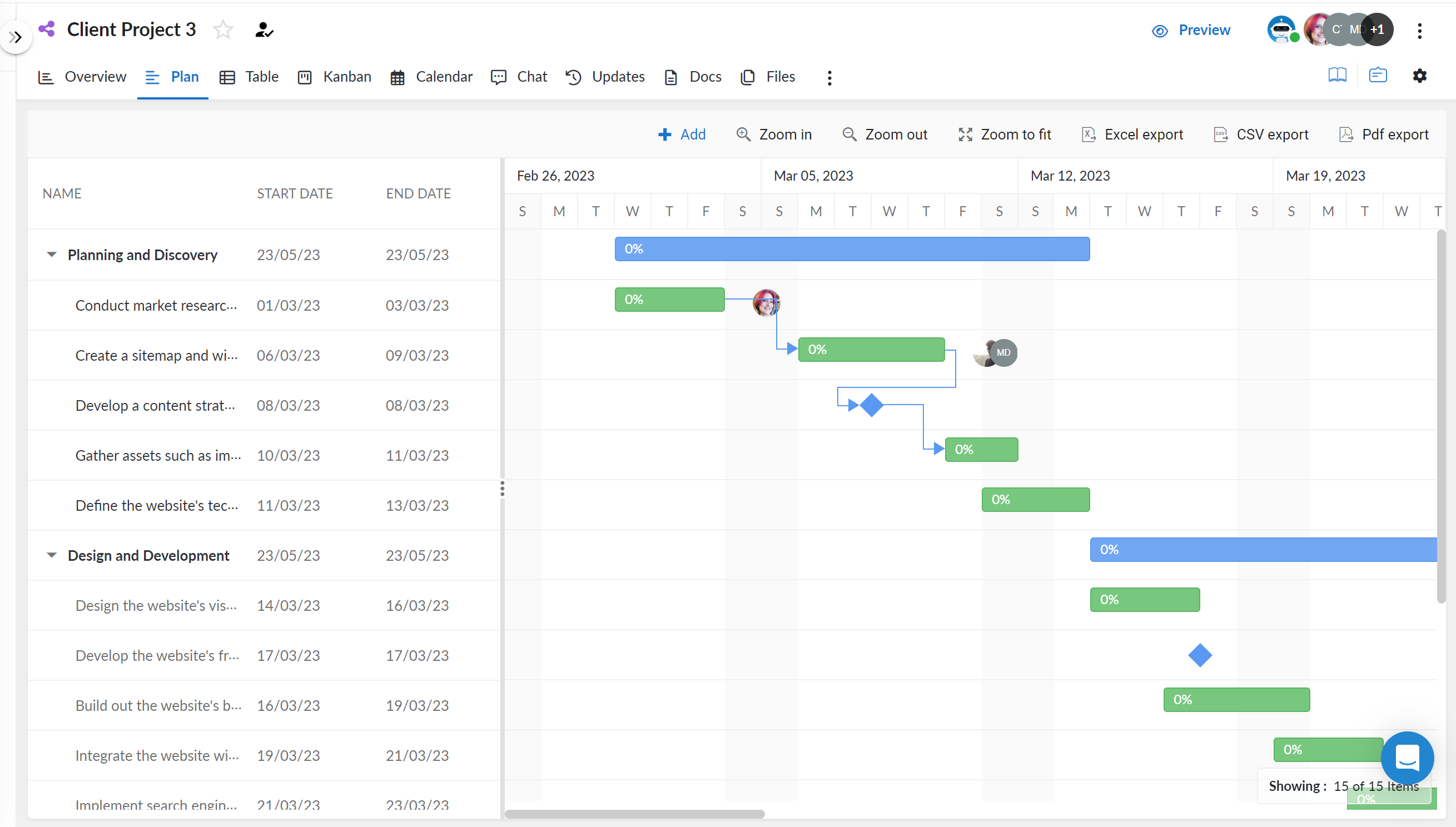Open the robot assistant avatar
1456x827 pixels.
click(x=1281, y=29)
